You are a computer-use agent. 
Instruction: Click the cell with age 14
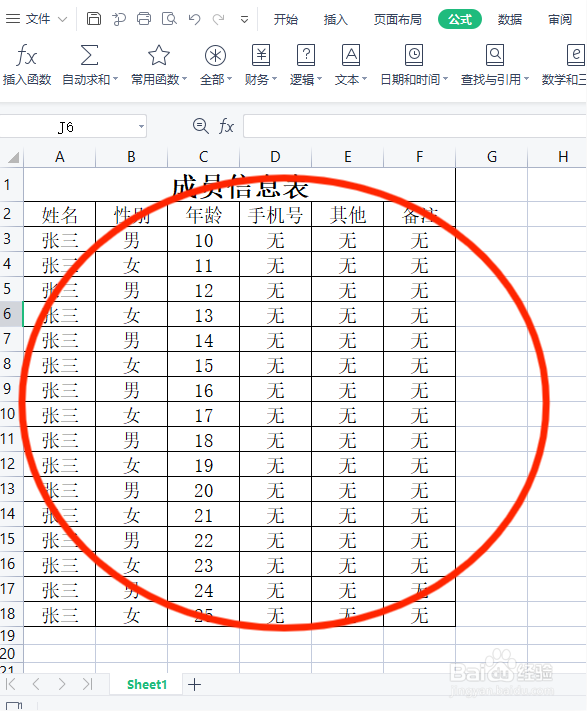pos(204,339)
